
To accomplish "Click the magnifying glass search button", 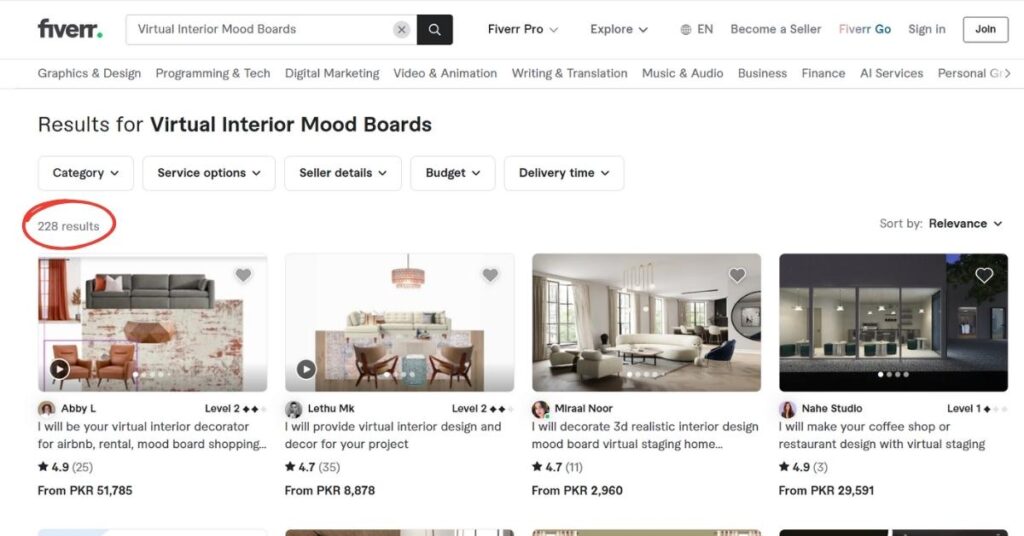I will (x=434, y=29).
